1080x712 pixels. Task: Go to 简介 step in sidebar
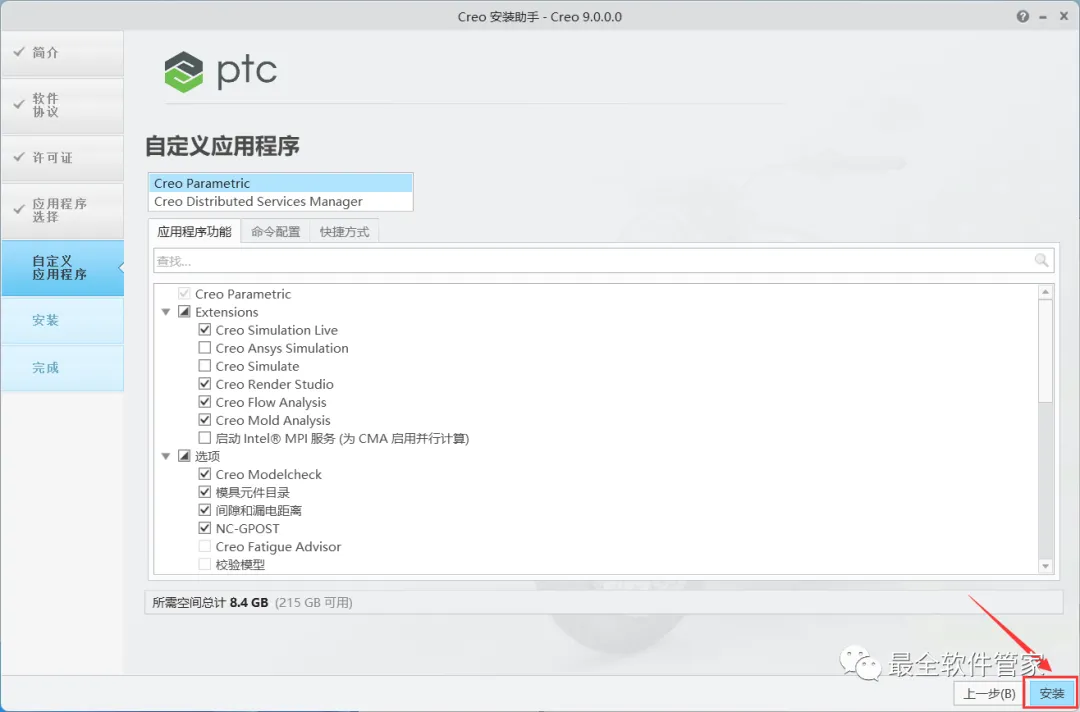(x=62, y=53)
